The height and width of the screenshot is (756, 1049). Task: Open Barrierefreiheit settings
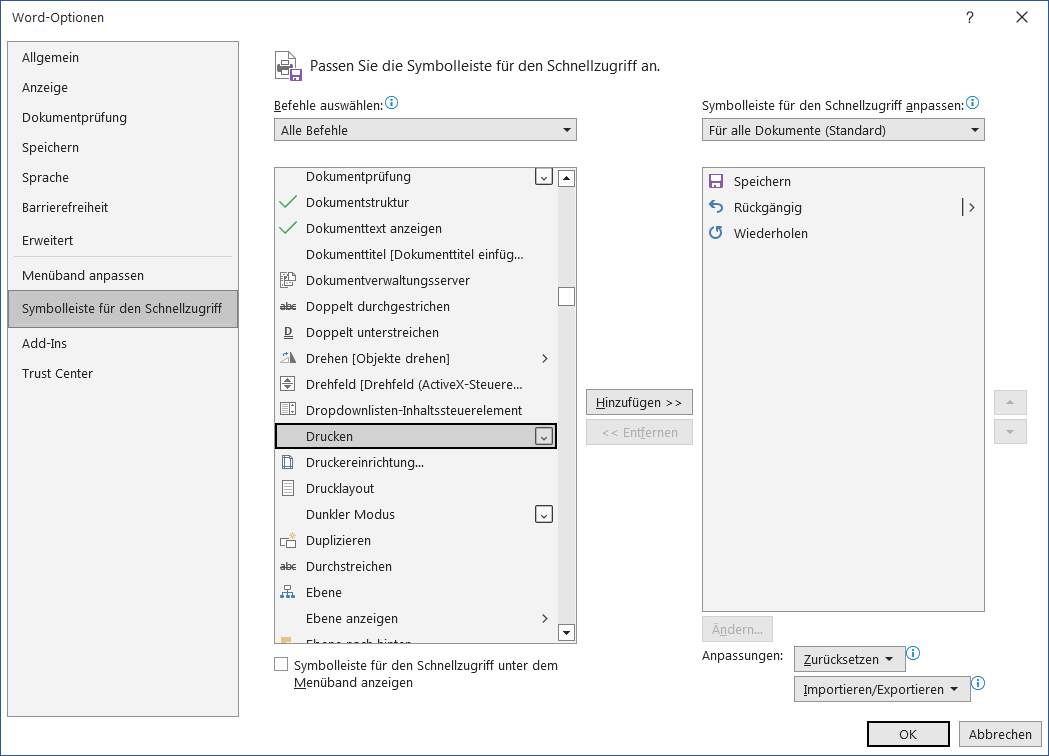123,208
